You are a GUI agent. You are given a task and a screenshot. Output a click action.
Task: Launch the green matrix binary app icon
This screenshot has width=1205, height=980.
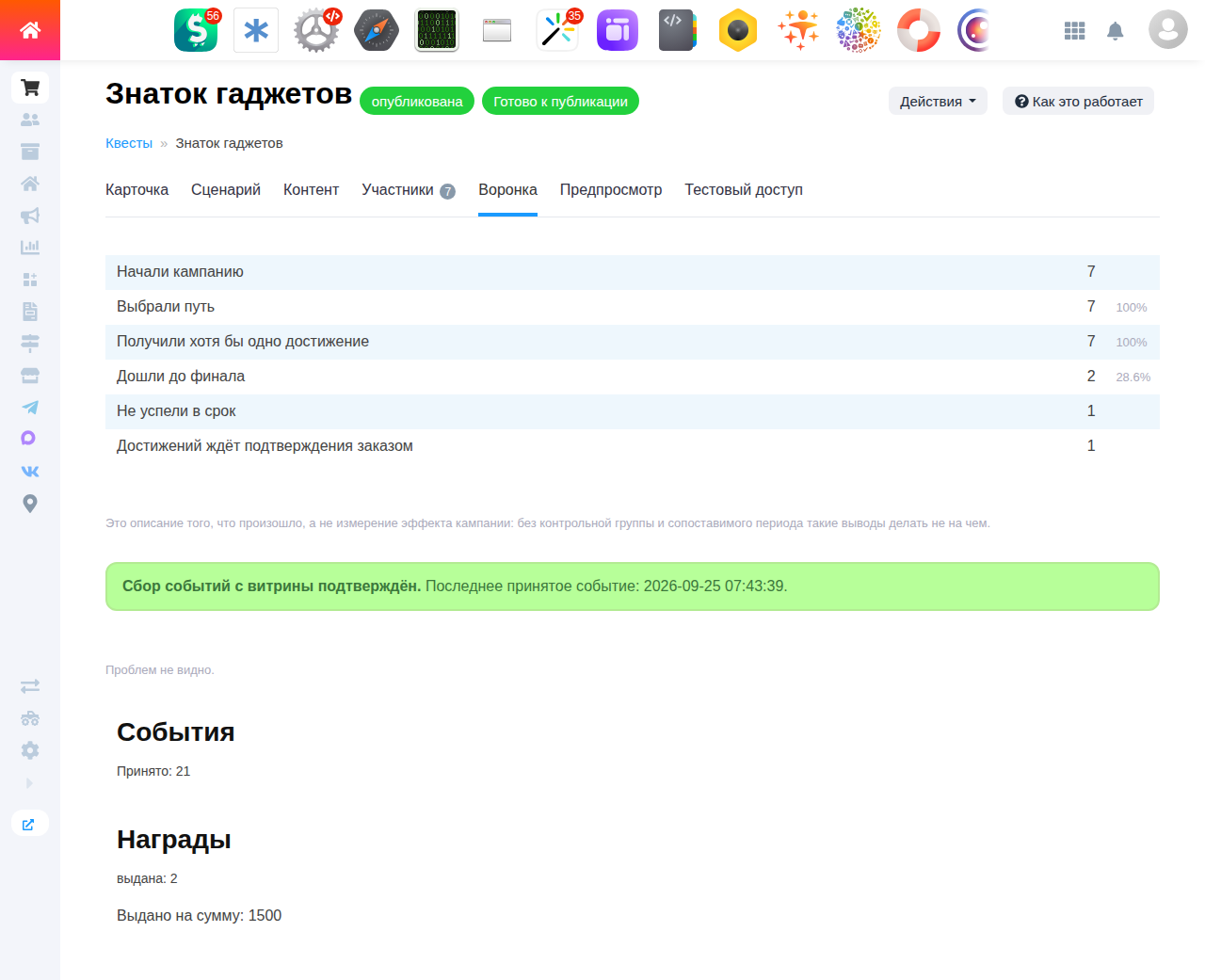click(x=437, y=30)
